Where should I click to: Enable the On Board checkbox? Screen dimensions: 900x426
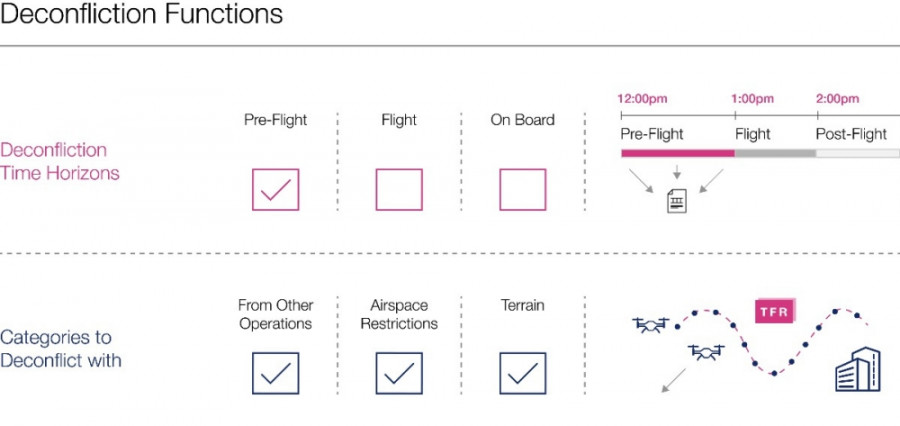(523, 189)
